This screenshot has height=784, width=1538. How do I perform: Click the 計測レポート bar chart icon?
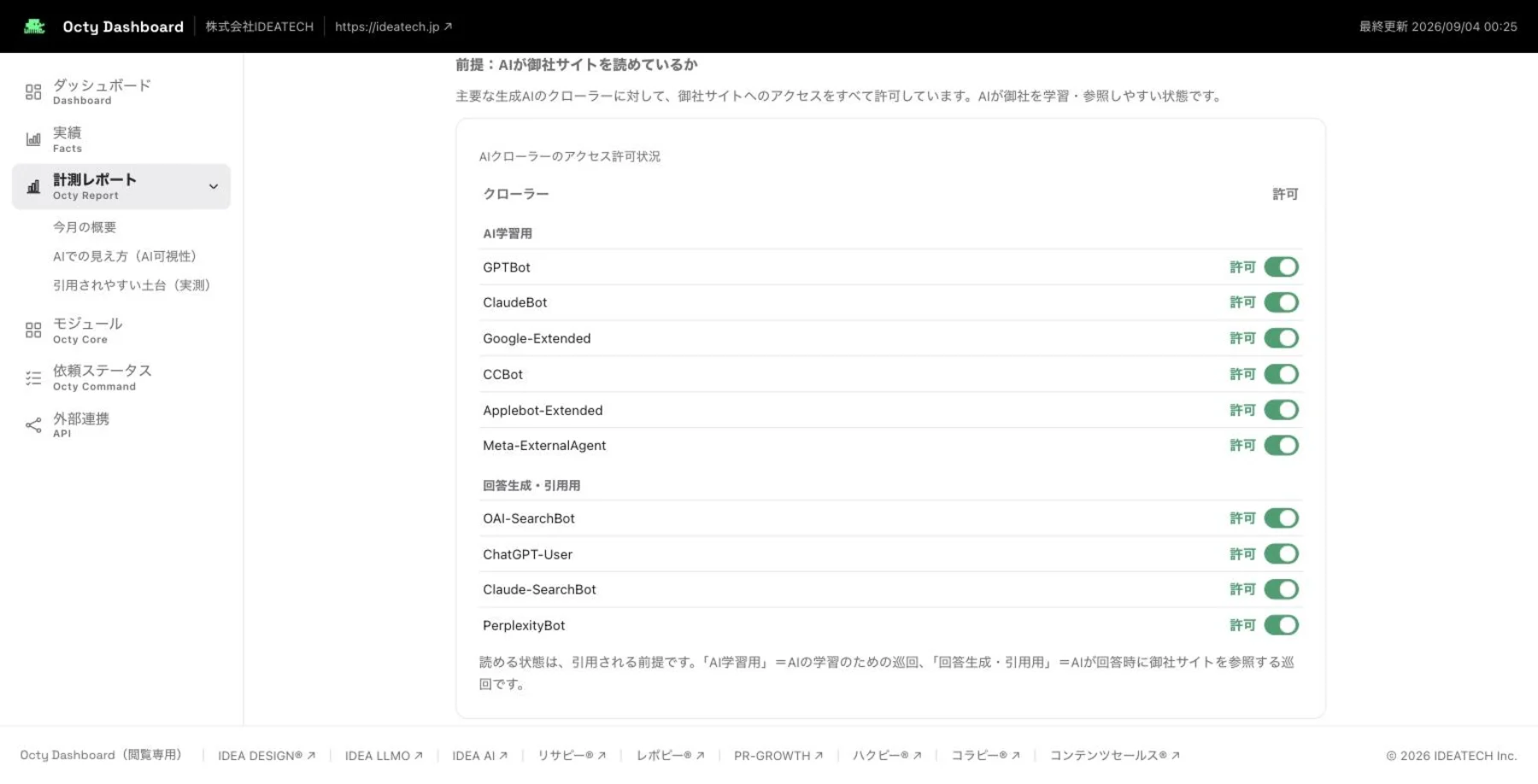(33, 186)
